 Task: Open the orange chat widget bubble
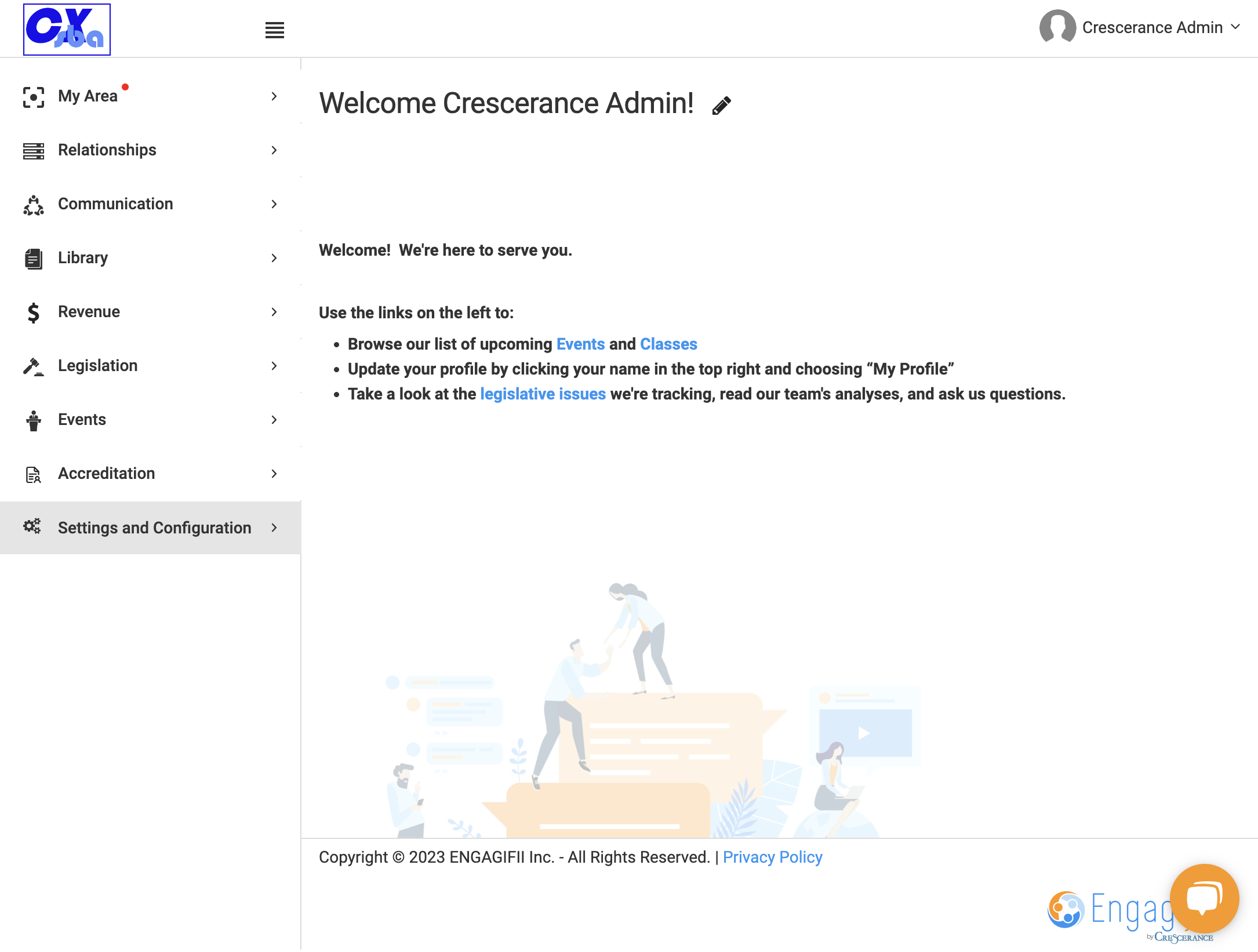pyautogui.click(x=1204, y=898)
